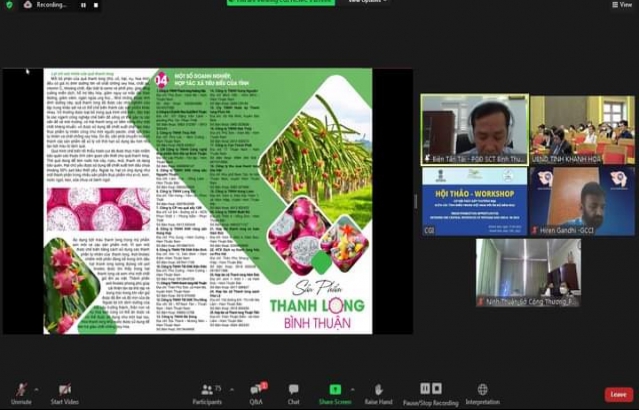
Task: Open the View Options dropdown
Action: click(x=367, y=2)
